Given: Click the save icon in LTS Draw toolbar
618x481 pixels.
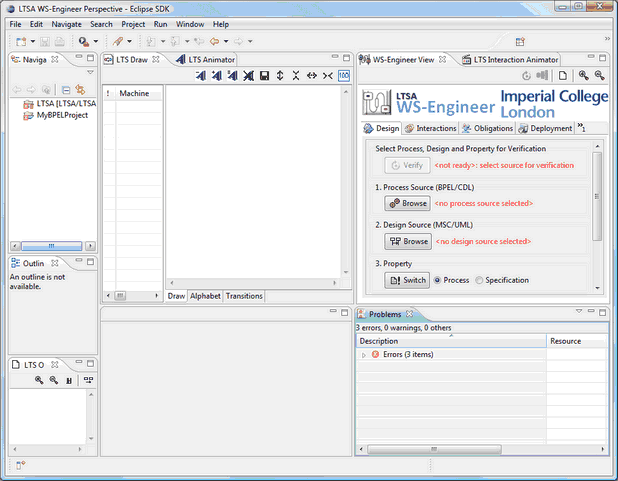Looking at the screenshot, I should (264, 76).
